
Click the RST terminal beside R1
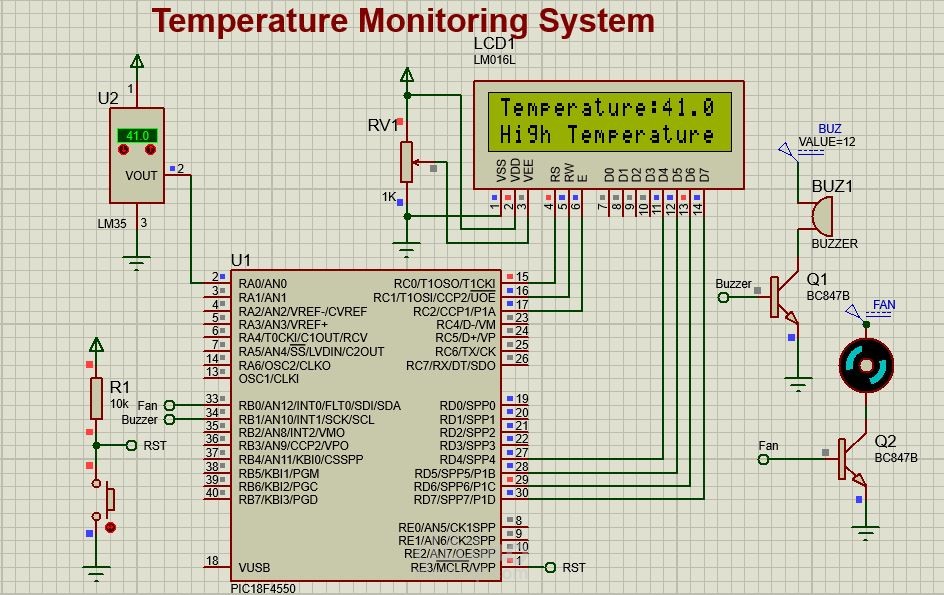131,443
